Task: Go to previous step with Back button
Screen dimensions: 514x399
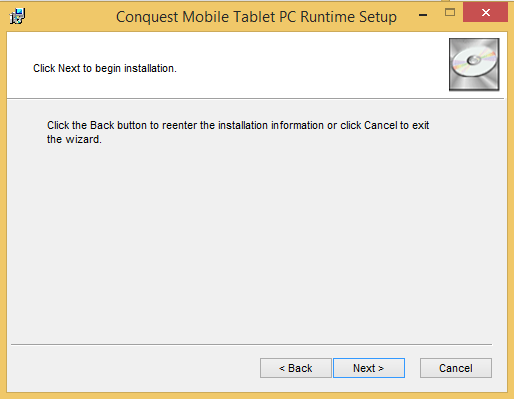Action: click(296, 368)
